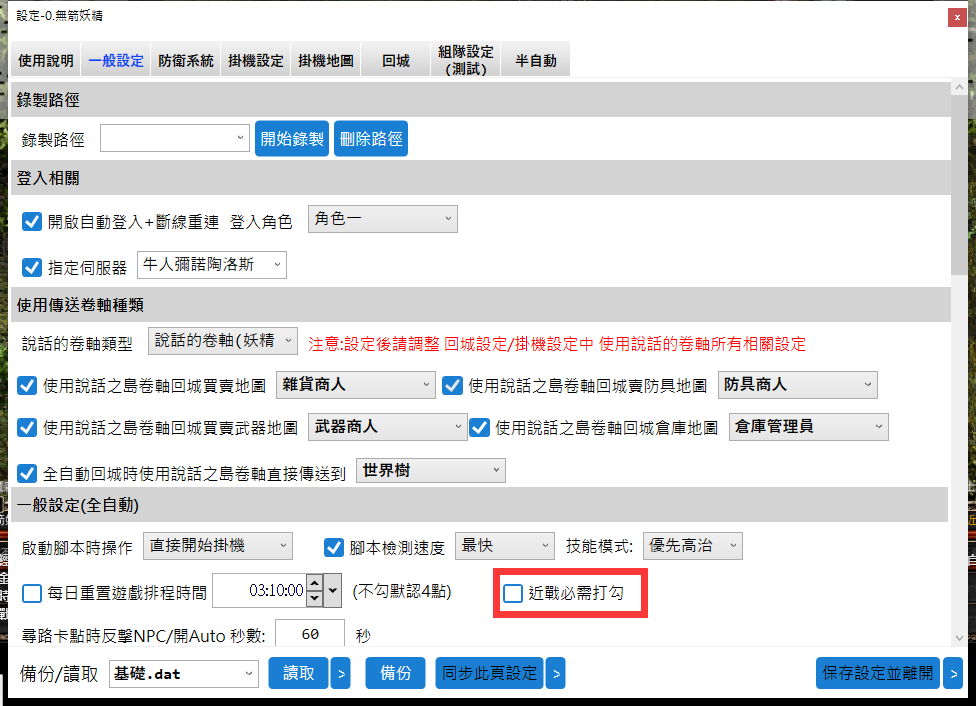Uncheck 使用說話之島卷軸回城買賣地圖
The width and height of the screenshot is (976, 706).
(27, 386)
